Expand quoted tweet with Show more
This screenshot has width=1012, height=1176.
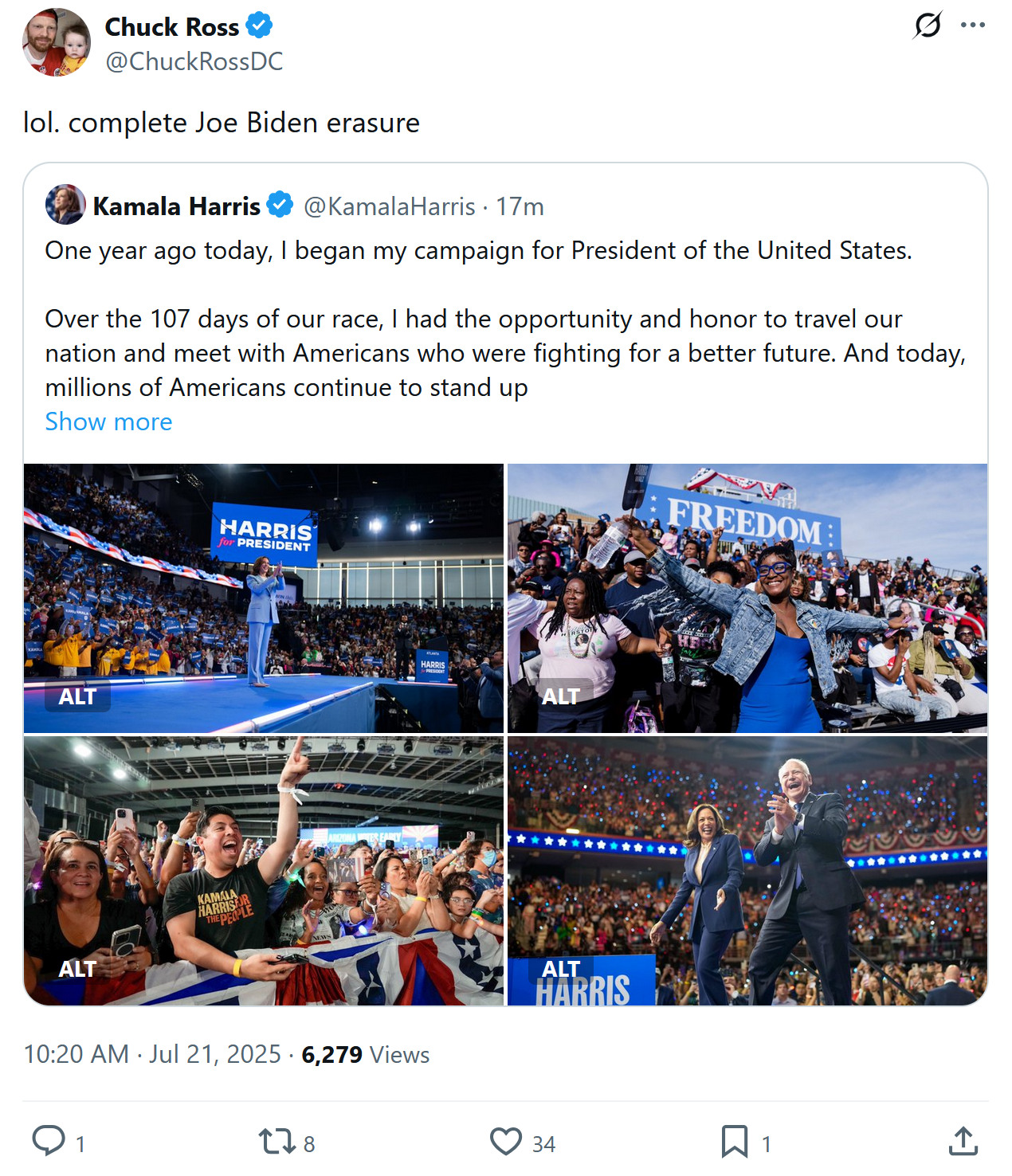pyautogui.click(x=108, y=421)
